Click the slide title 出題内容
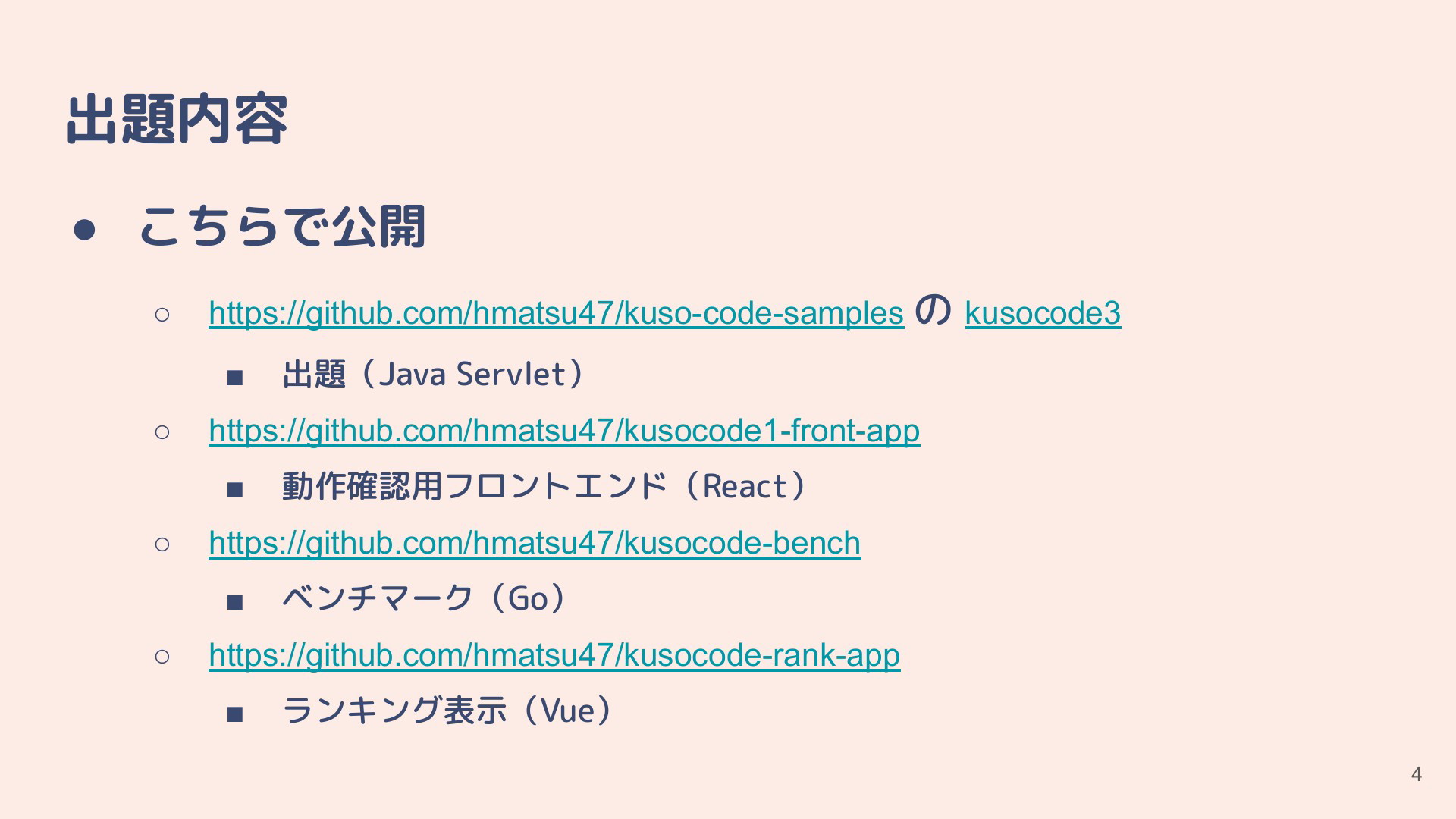The height and width of the screenshot is (819, 1456). (x=177, y=119)
